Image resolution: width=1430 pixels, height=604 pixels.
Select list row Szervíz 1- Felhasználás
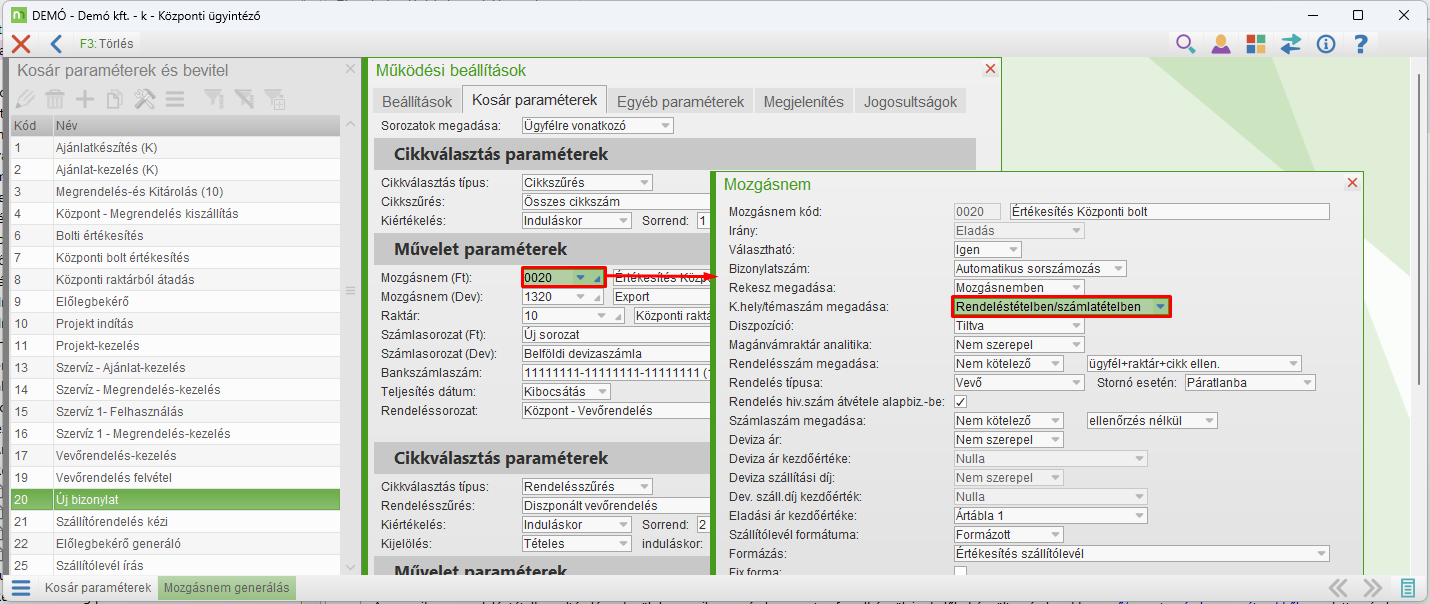tap(176, 411)
